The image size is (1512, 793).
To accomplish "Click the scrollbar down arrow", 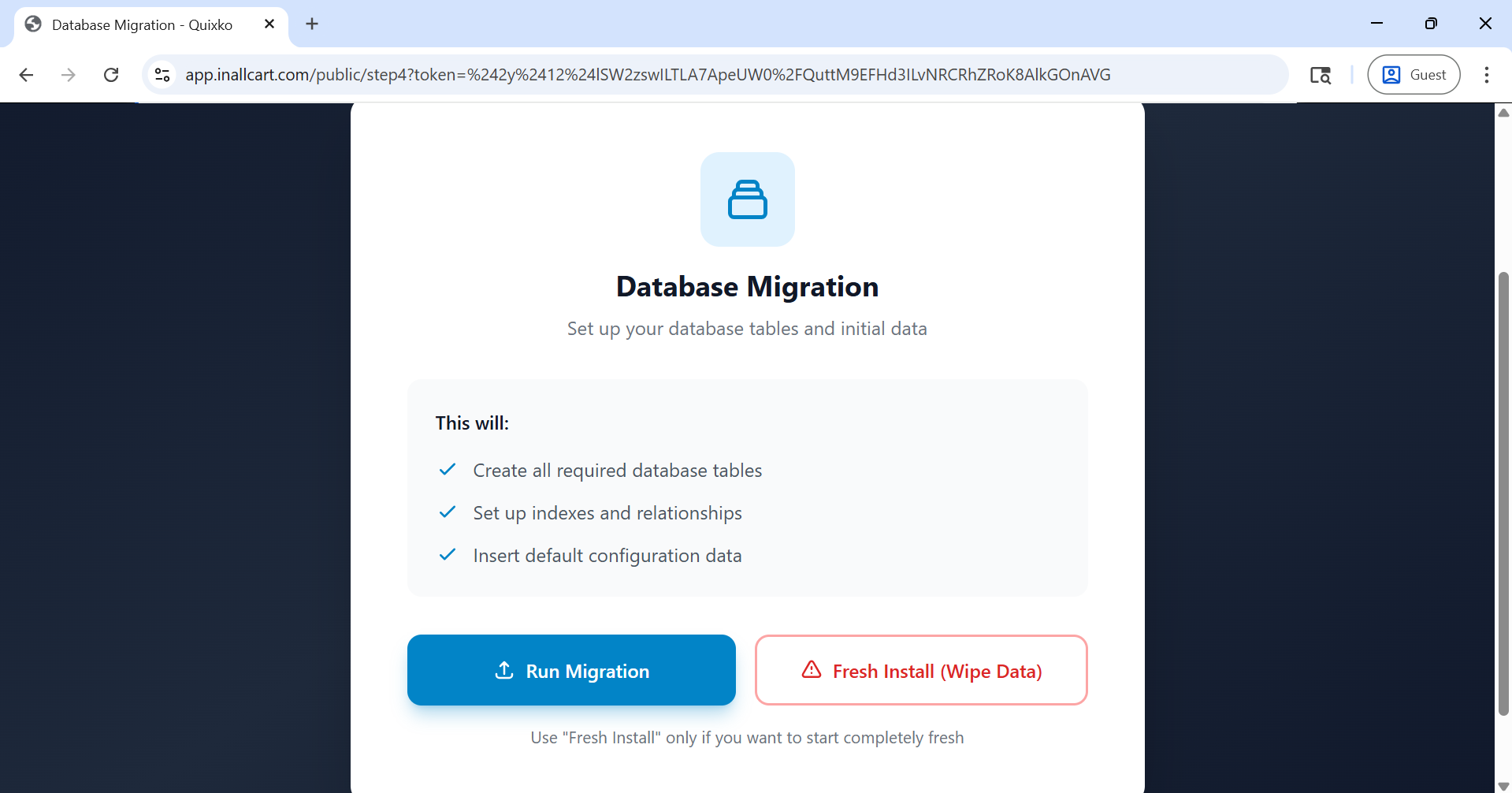I will (1503, 786).
